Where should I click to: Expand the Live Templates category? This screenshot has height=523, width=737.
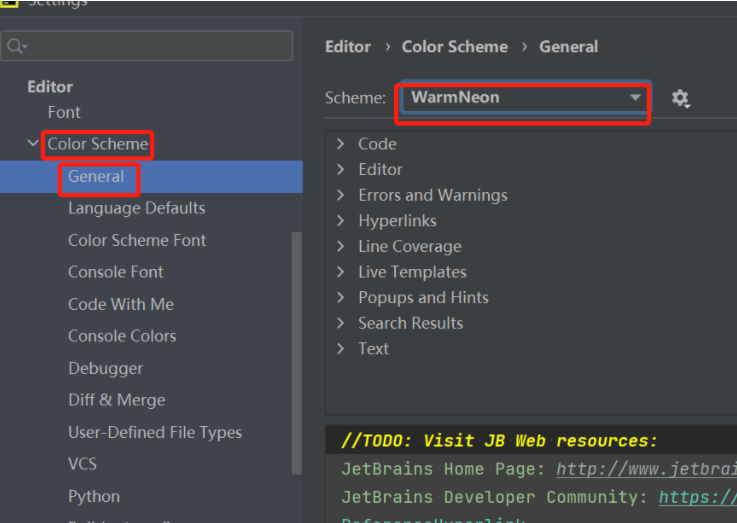point(341,272)
